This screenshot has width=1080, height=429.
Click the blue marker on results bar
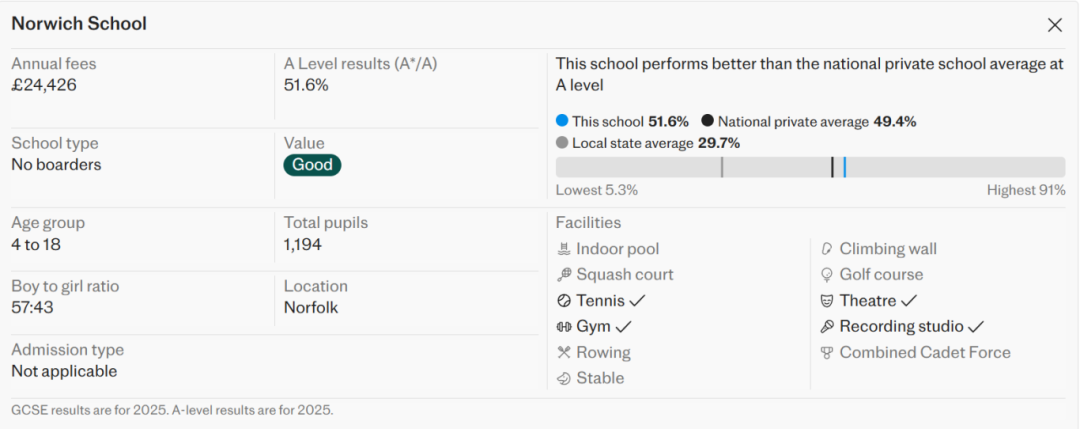point(845,167)
